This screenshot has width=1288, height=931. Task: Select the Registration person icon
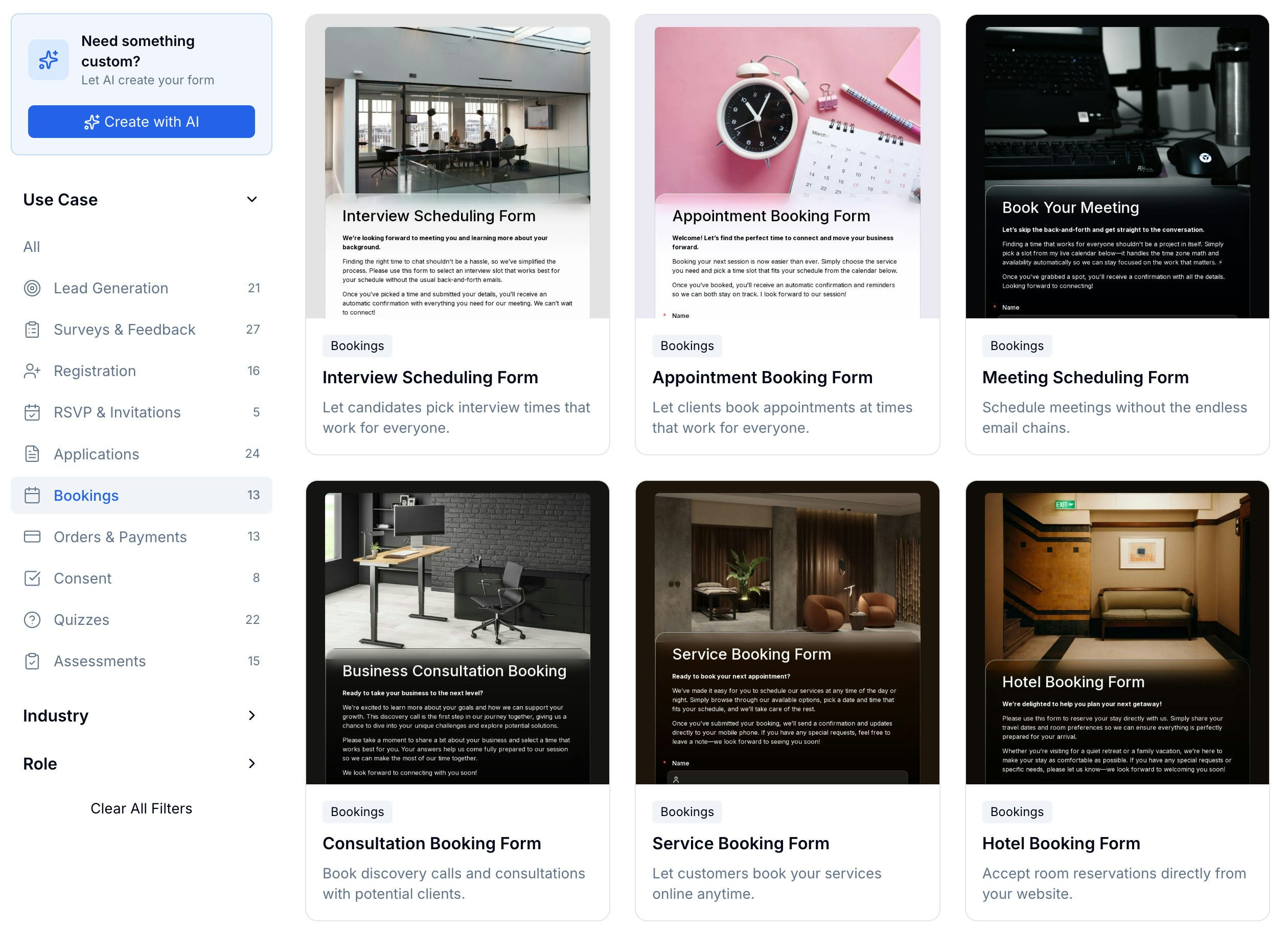point(32,370)
